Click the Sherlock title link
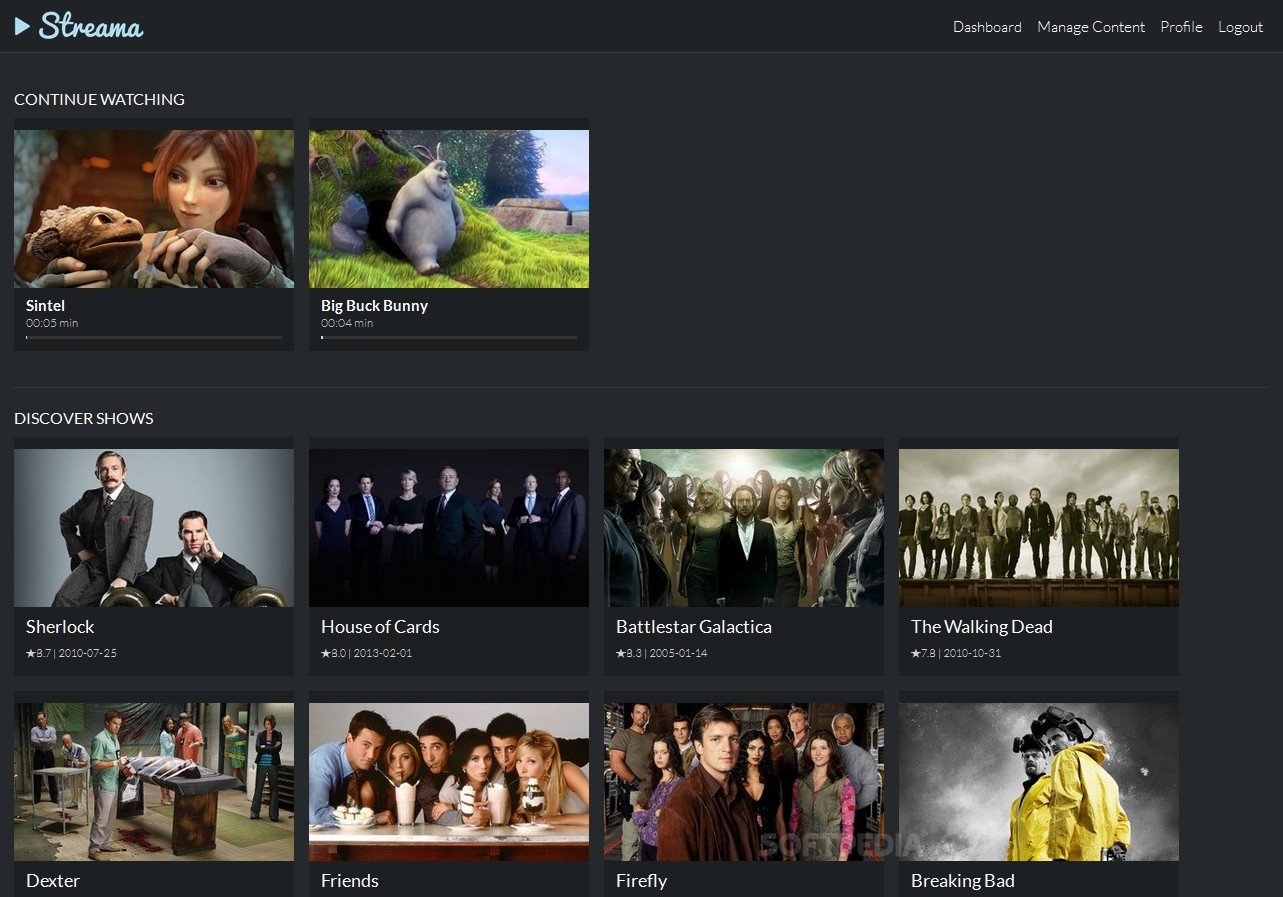The height and width of the screenshot is (897, 1283). (x=60, y=627)
